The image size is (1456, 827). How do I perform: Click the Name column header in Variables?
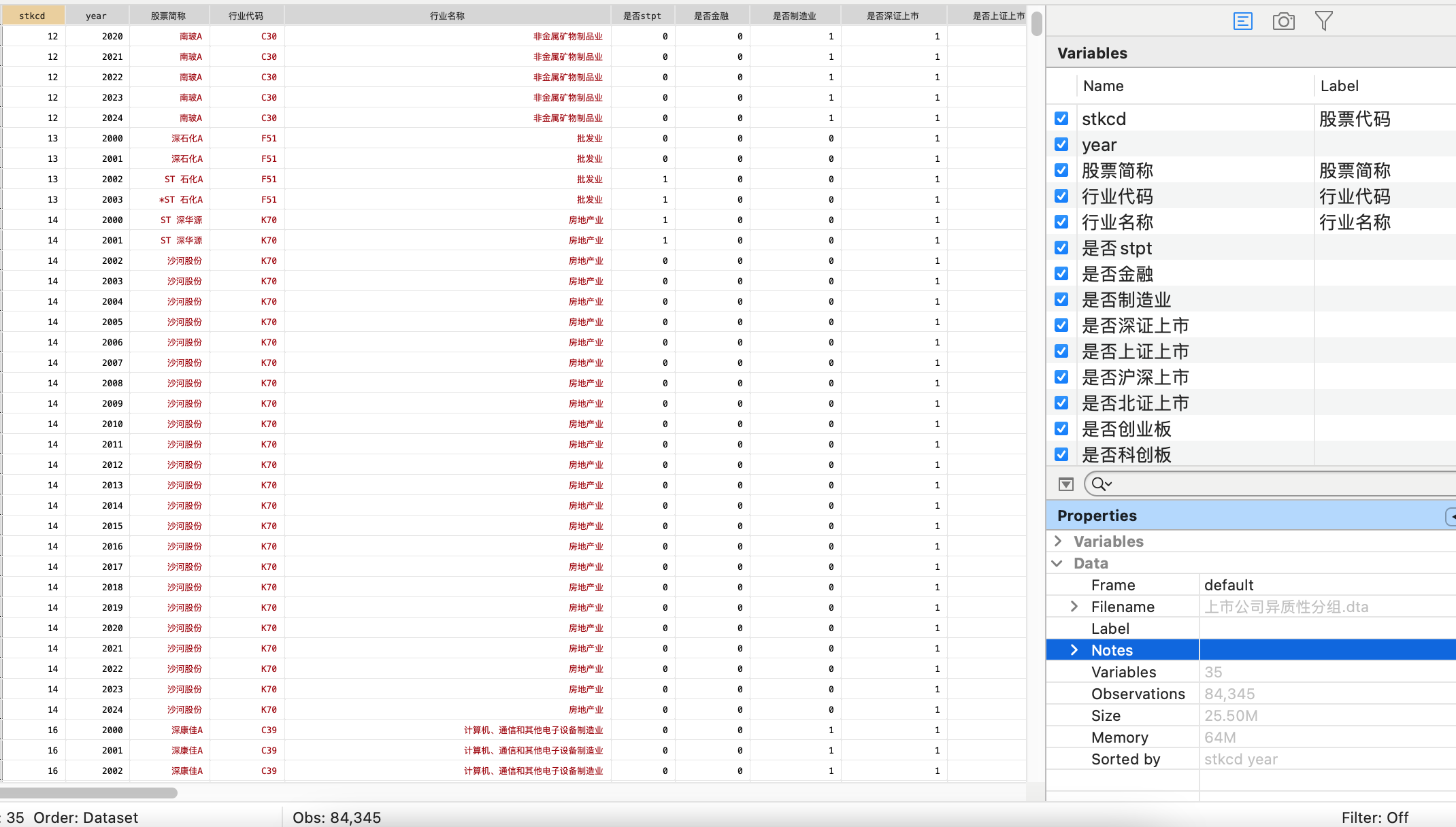point(1103,86)
